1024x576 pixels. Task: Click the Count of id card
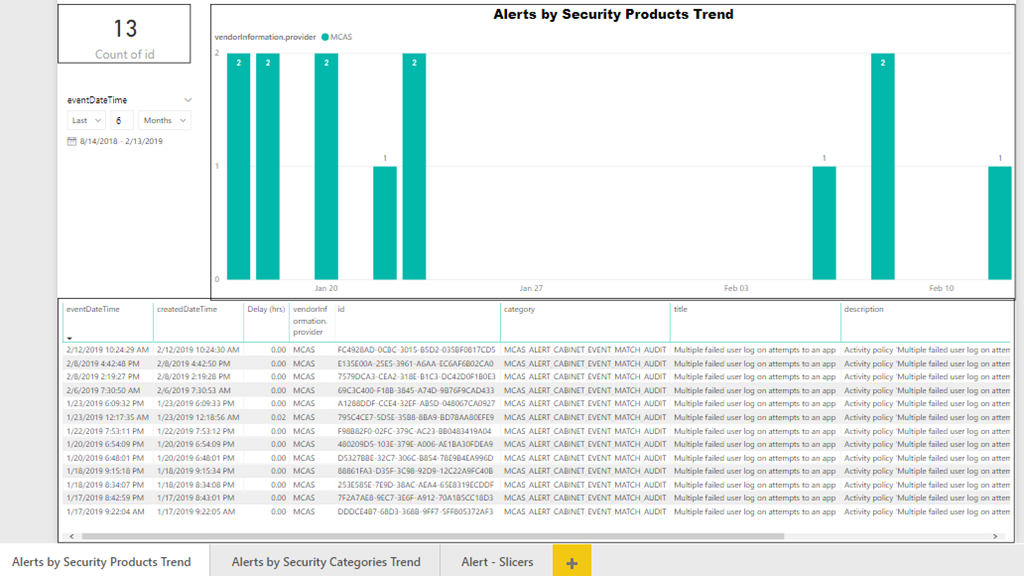[x=125, y=36]
